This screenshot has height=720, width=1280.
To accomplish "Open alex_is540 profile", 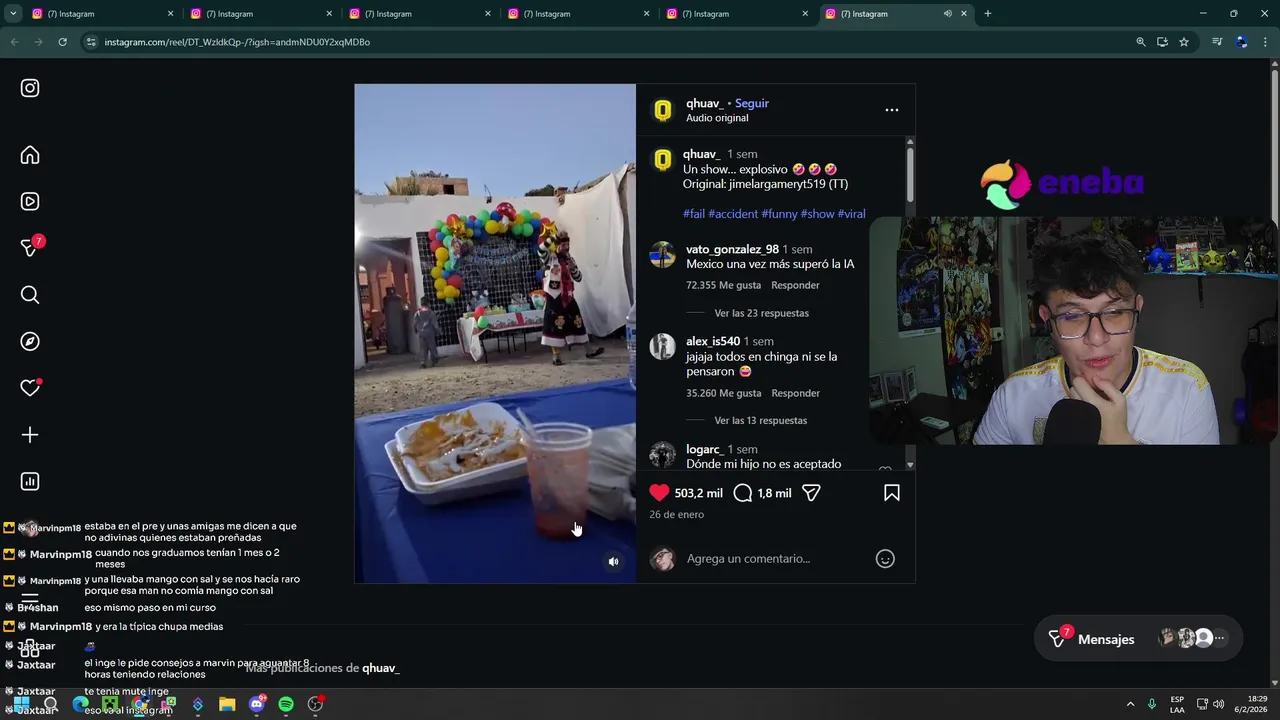I will point(713,341).
